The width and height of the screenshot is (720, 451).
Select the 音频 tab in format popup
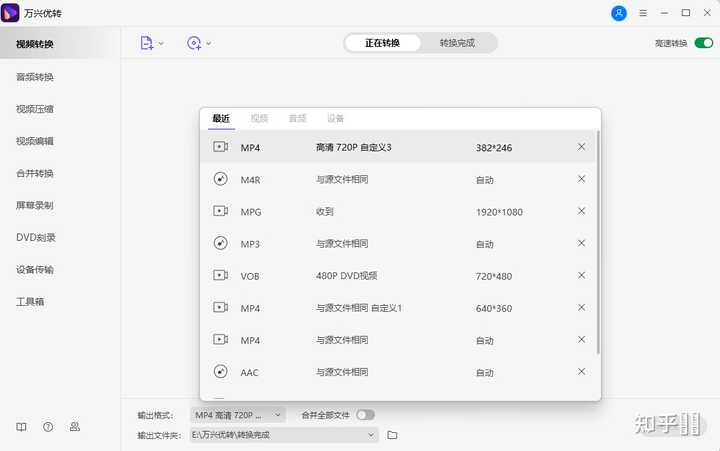click(298, 118)
